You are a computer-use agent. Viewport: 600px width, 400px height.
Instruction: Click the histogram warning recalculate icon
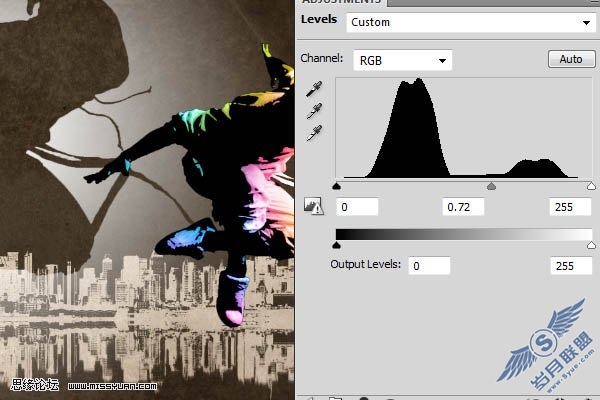(313, 206)
